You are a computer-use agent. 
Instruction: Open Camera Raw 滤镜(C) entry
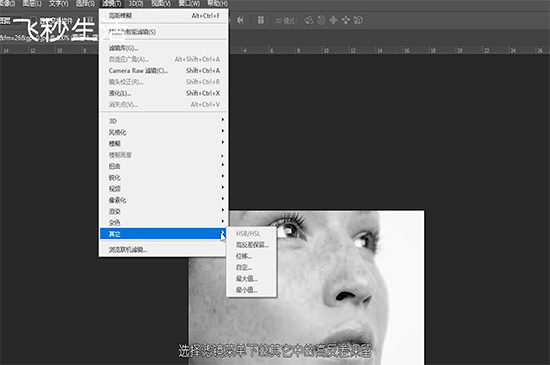[163, 70]
